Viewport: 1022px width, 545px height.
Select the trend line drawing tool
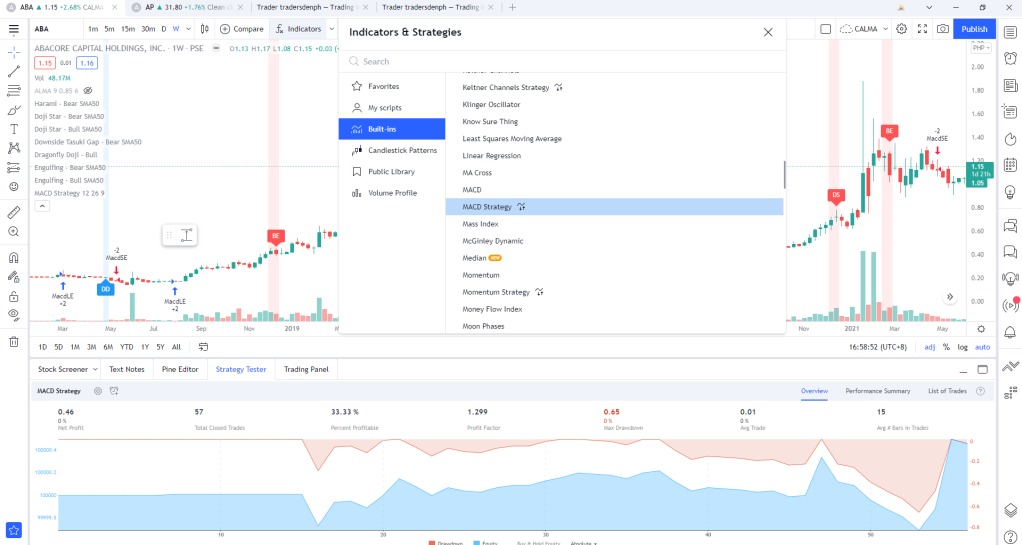pyautogui.click(x=14, y=72)
